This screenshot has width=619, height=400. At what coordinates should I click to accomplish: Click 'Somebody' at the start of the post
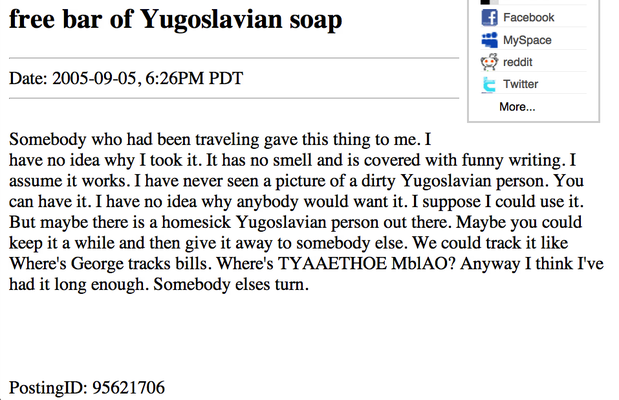[x=48, y=139]
